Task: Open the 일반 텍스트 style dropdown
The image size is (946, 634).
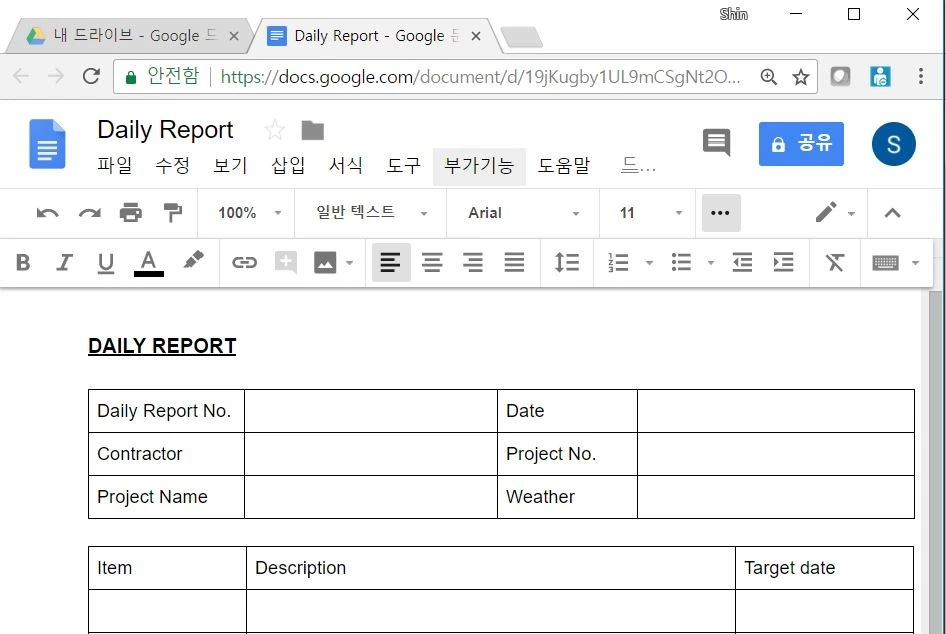Action: click(372, 213)
